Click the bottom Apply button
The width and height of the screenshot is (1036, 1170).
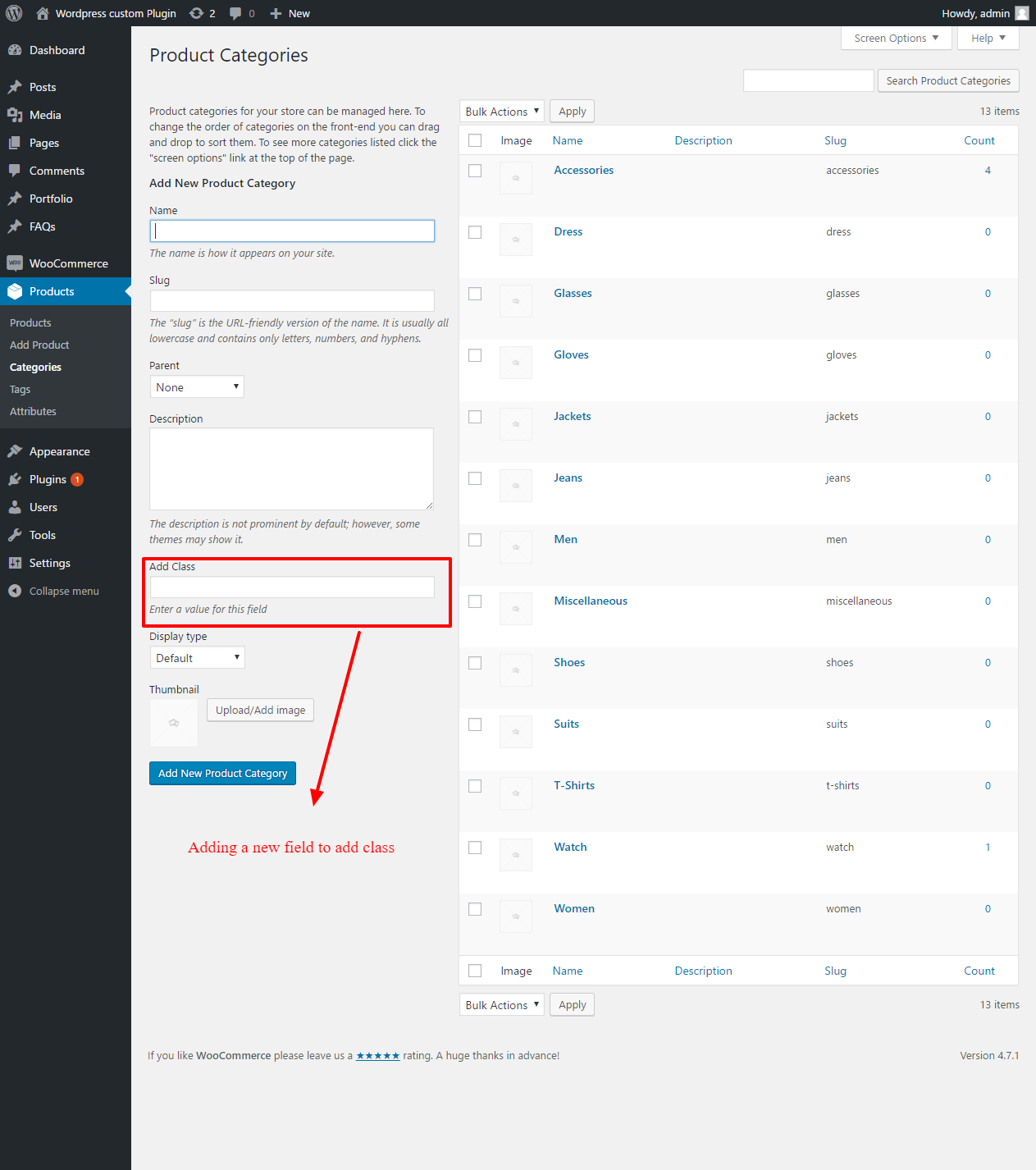coord(573,1005)
